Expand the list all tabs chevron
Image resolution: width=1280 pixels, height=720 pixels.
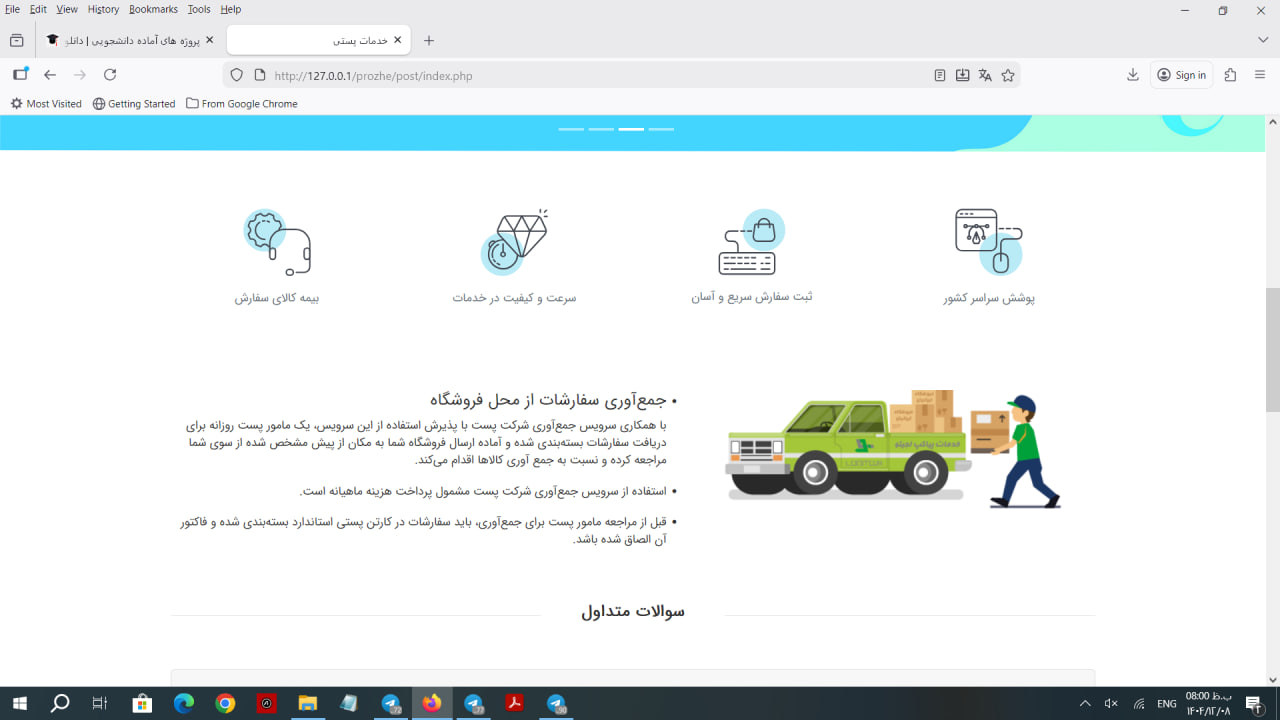coord(1263,40)
